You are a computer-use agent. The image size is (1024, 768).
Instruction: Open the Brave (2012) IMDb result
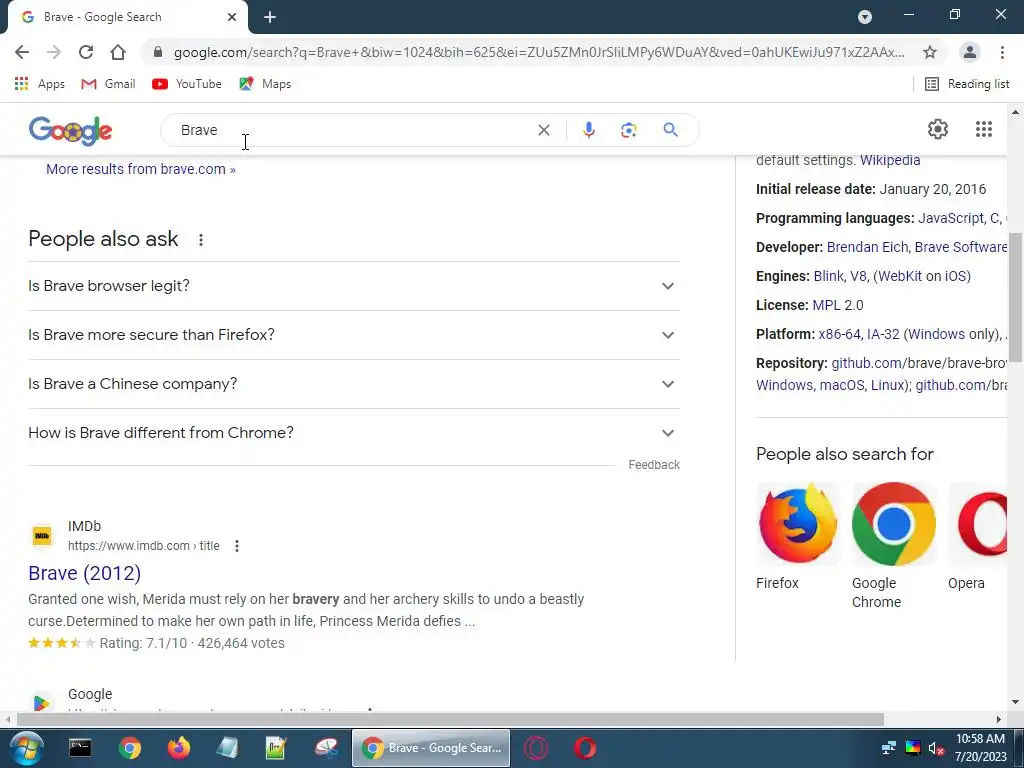click(84, 573)
